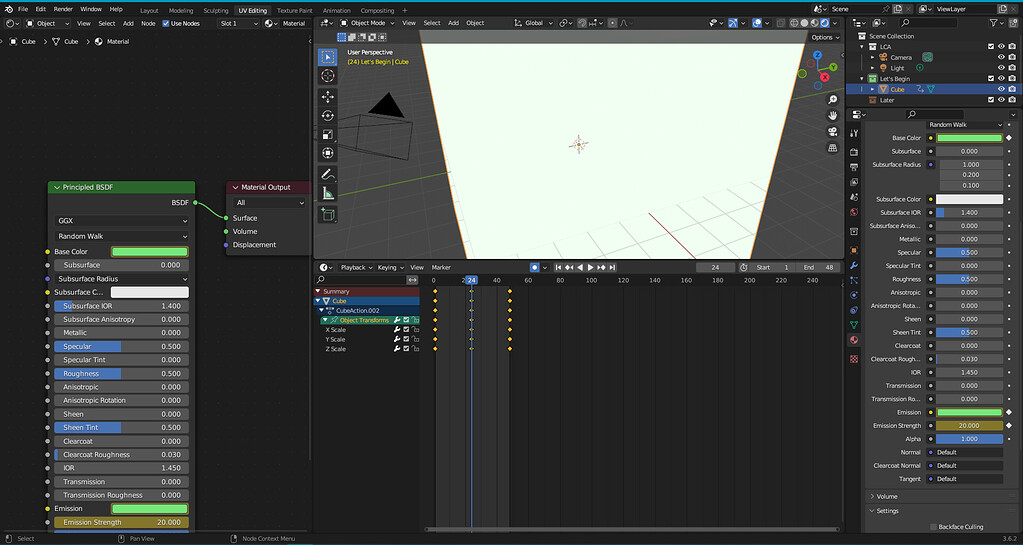1023x545 pixels.
Task: Click the zoom magnifier viewport icon
Action: click(832, 100)
